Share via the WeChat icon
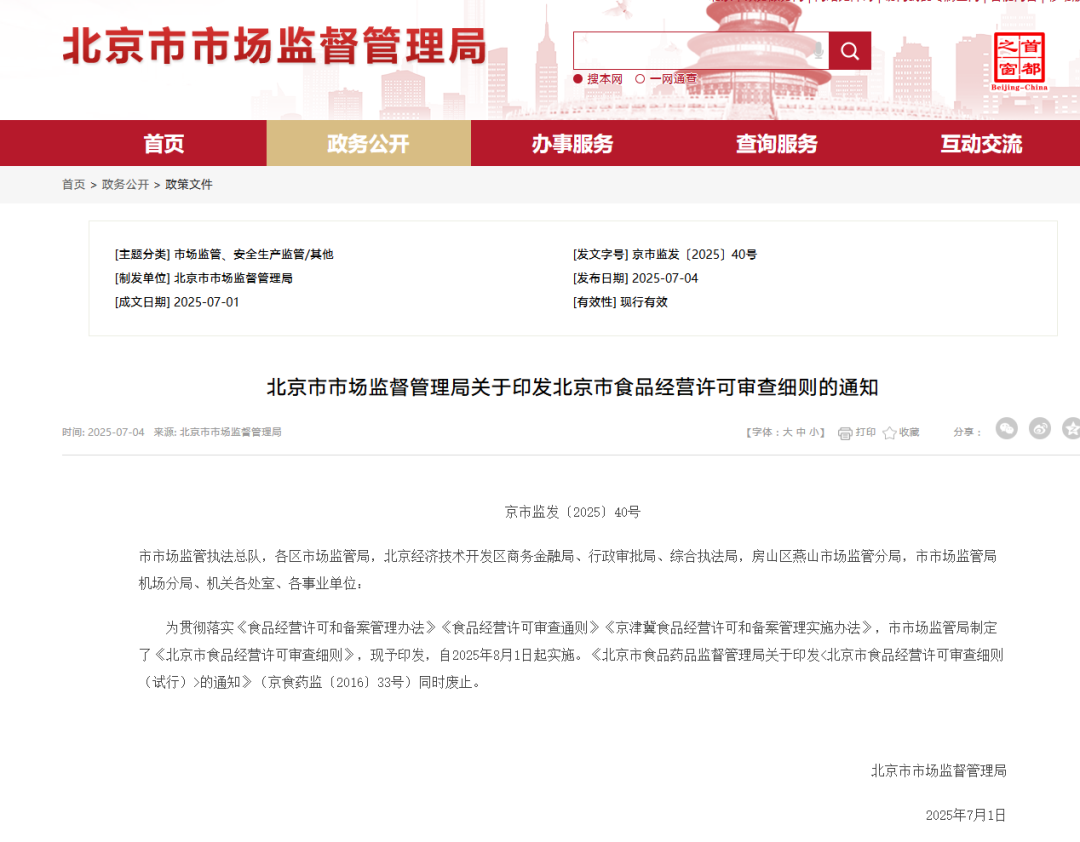1080x842 pixels. pos(1006,429)
